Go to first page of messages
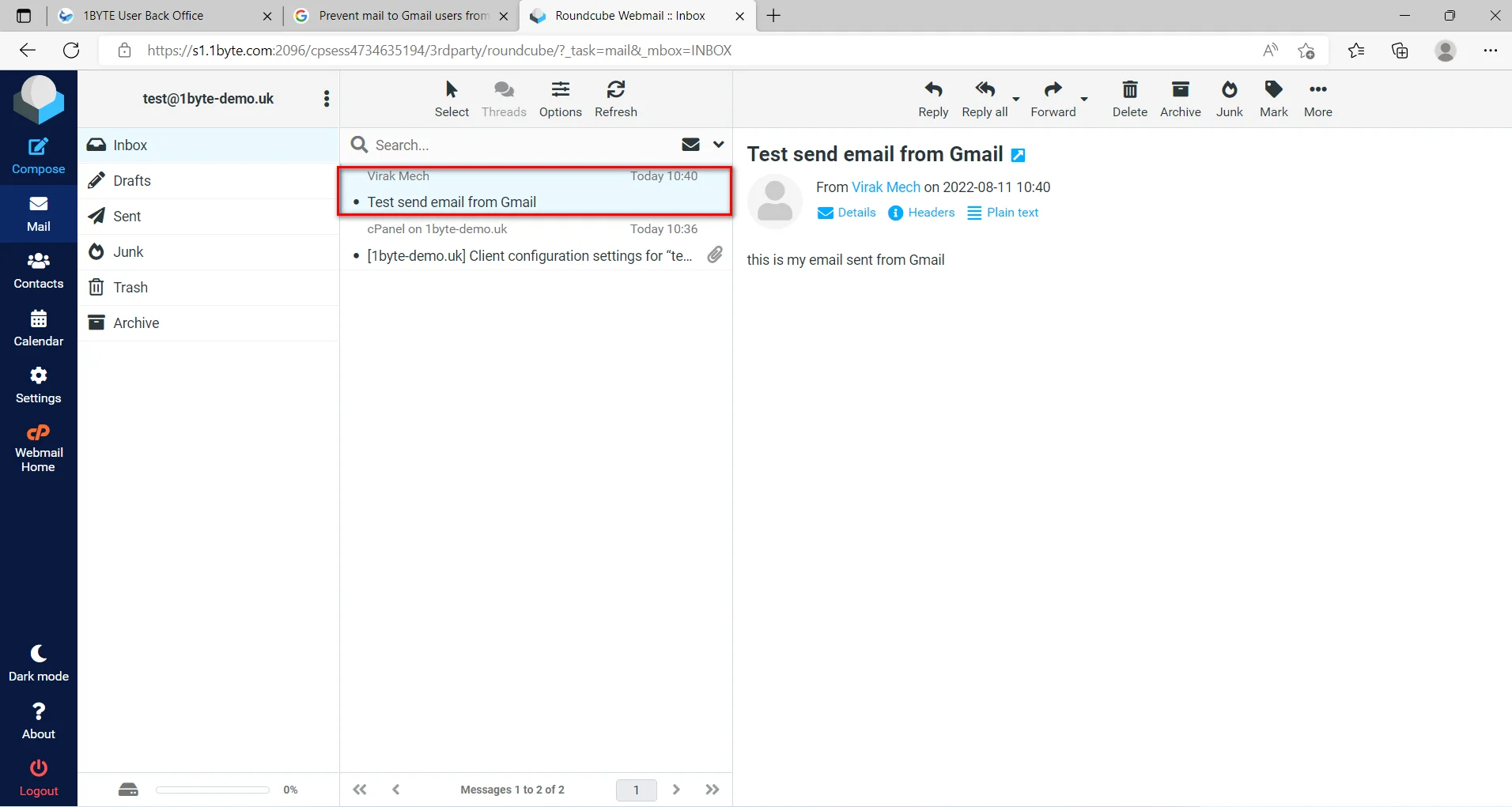The height and width of the screenshot is (807, 1512). point(360,789)
